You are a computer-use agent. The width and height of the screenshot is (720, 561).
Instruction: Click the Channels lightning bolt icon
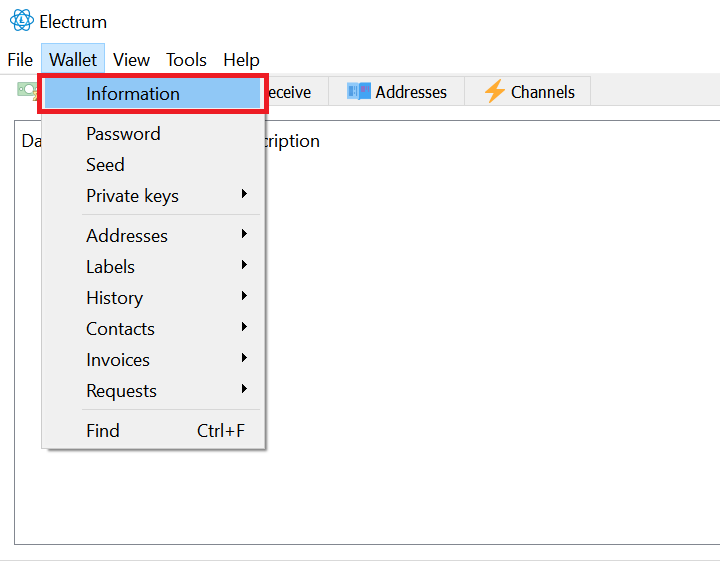point(494,92)
